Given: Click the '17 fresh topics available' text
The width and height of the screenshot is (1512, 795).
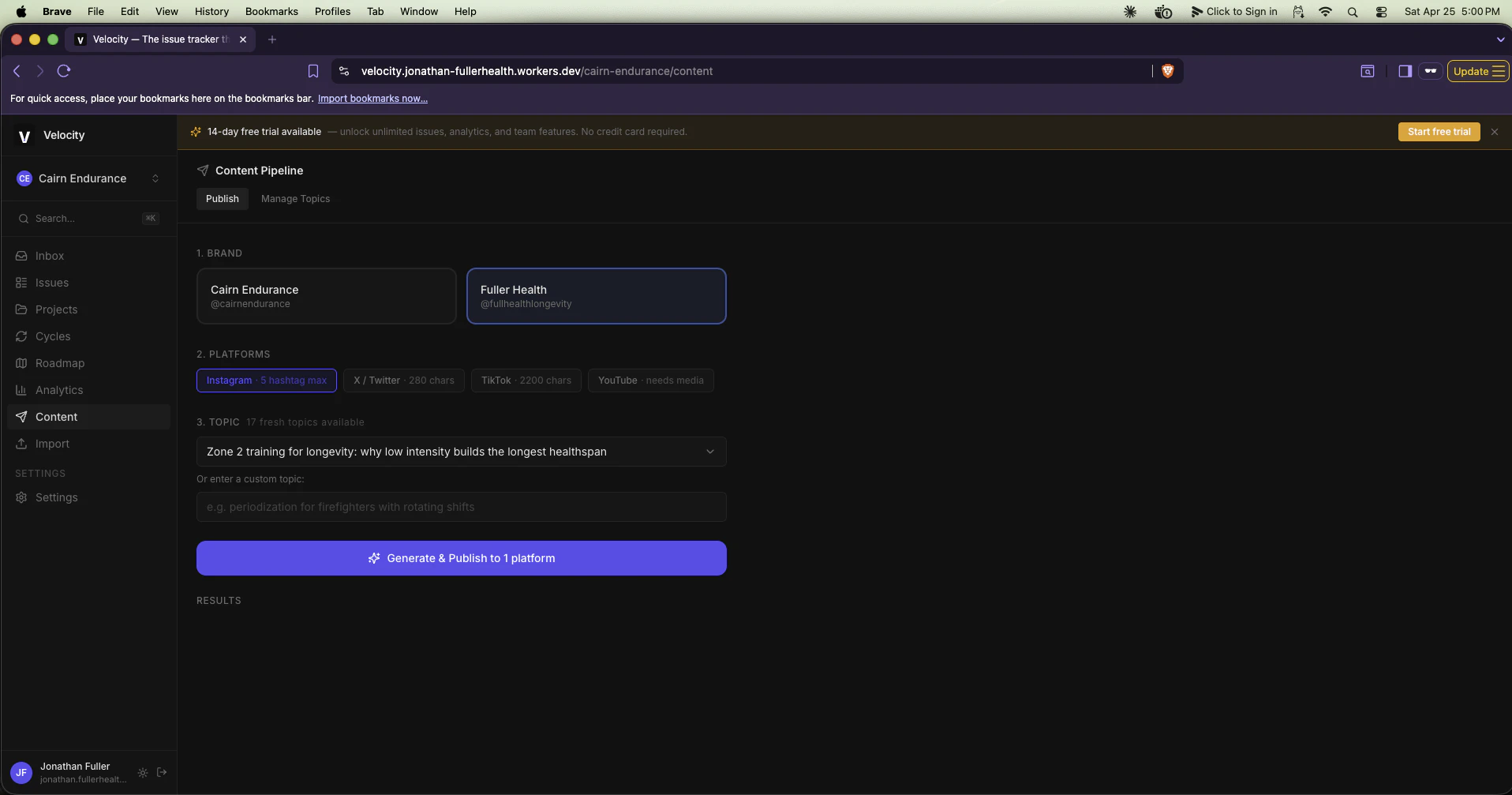Looking at the screenshot, I should (305, 422).
